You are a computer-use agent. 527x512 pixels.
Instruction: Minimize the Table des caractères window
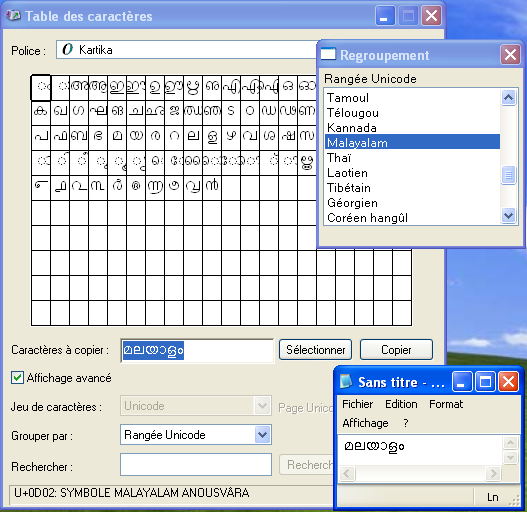pyautogui.click(x=385, y=15)
